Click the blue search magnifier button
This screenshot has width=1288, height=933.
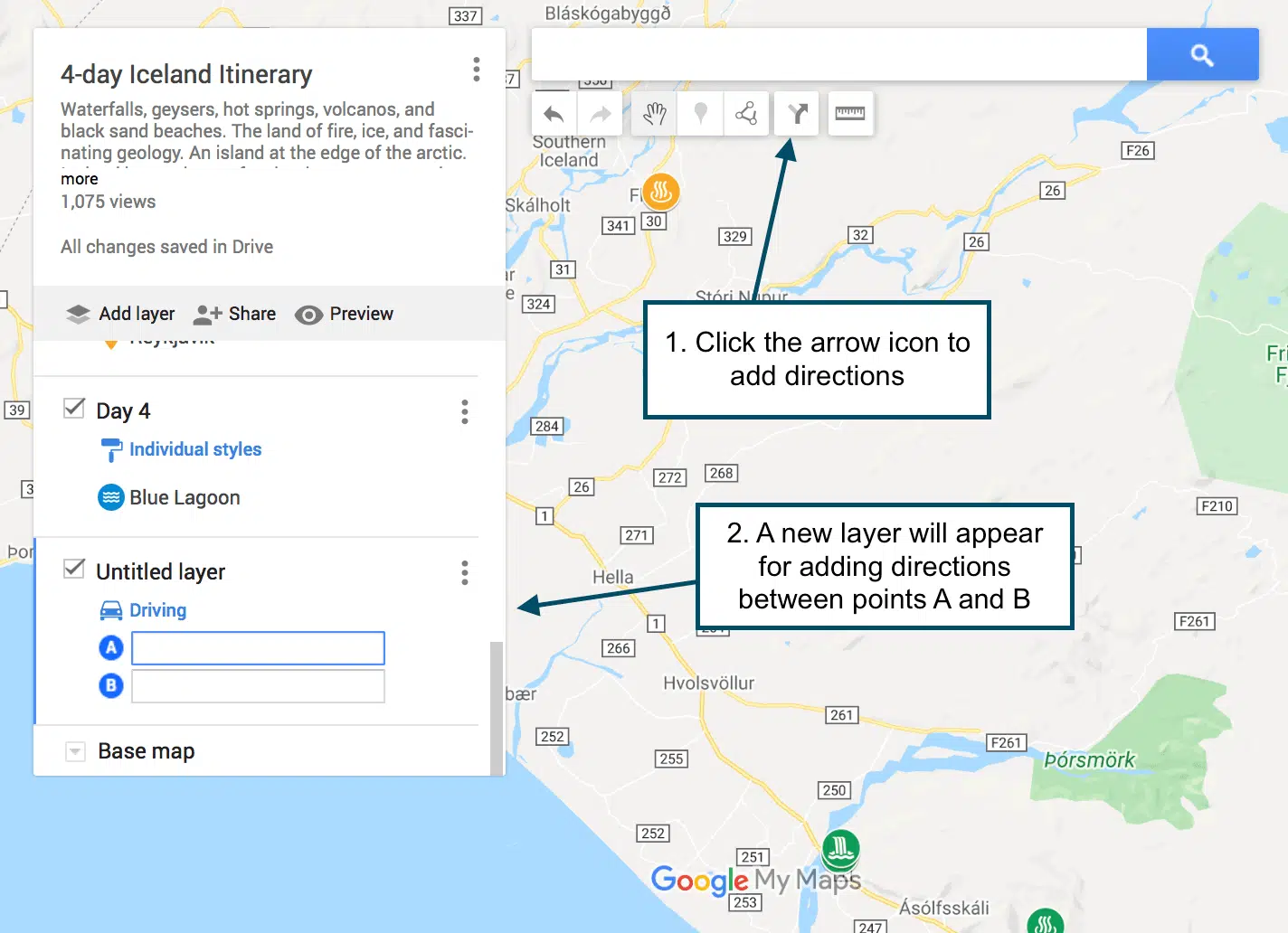[x=1202, y=55]
